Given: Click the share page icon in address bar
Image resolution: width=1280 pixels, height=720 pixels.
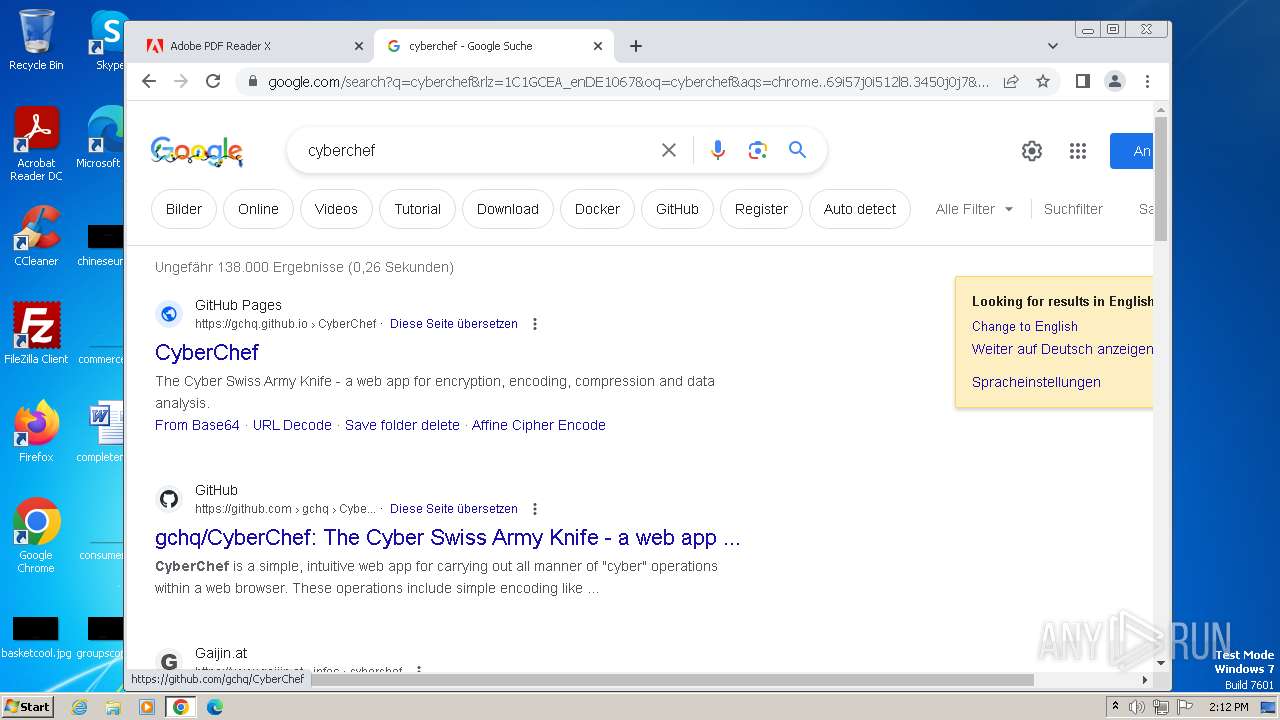Looking at the screenshot, I should tap(1011, 81).
